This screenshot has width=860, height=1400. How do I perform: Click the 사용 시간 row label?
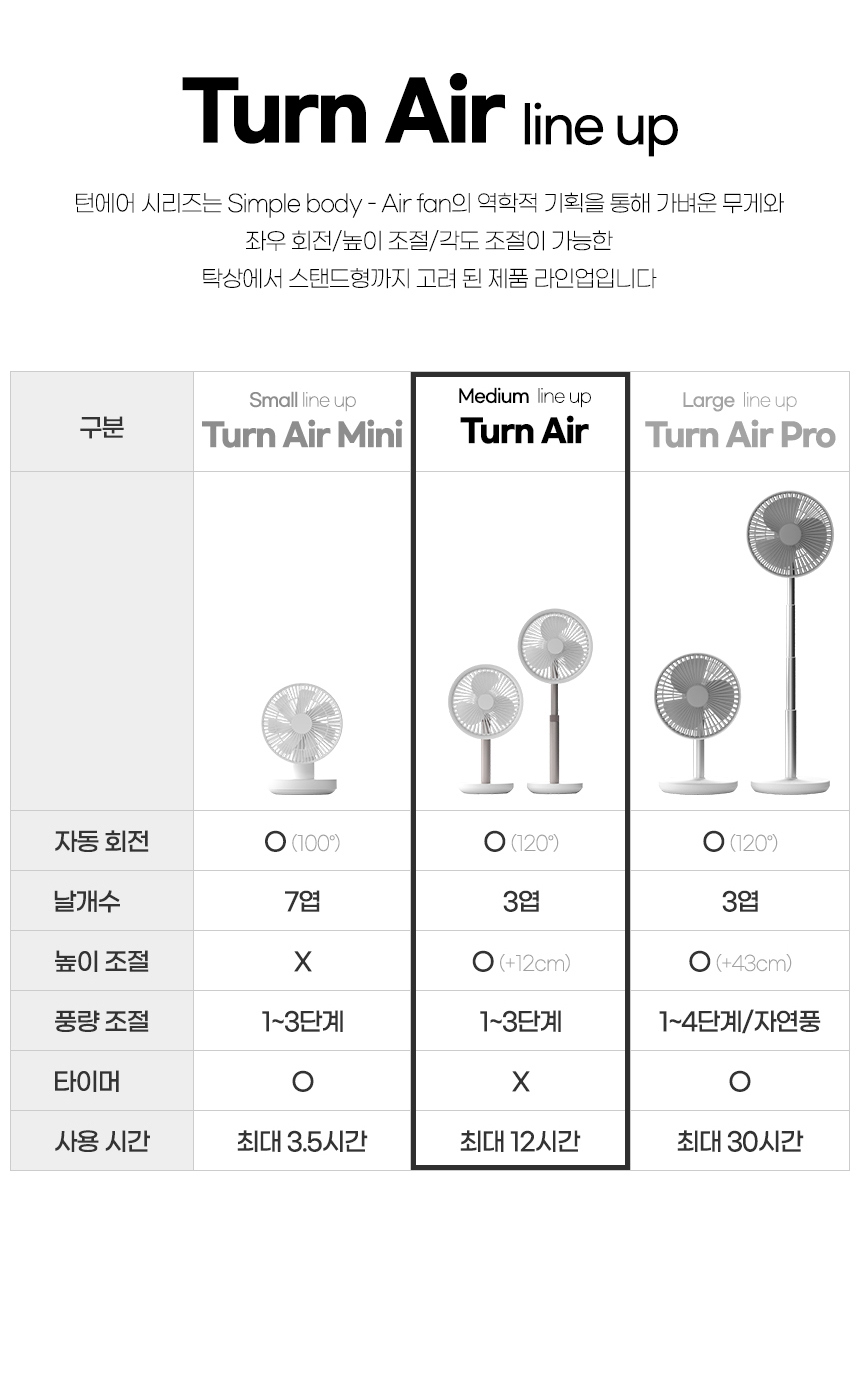click(102, 1141)
